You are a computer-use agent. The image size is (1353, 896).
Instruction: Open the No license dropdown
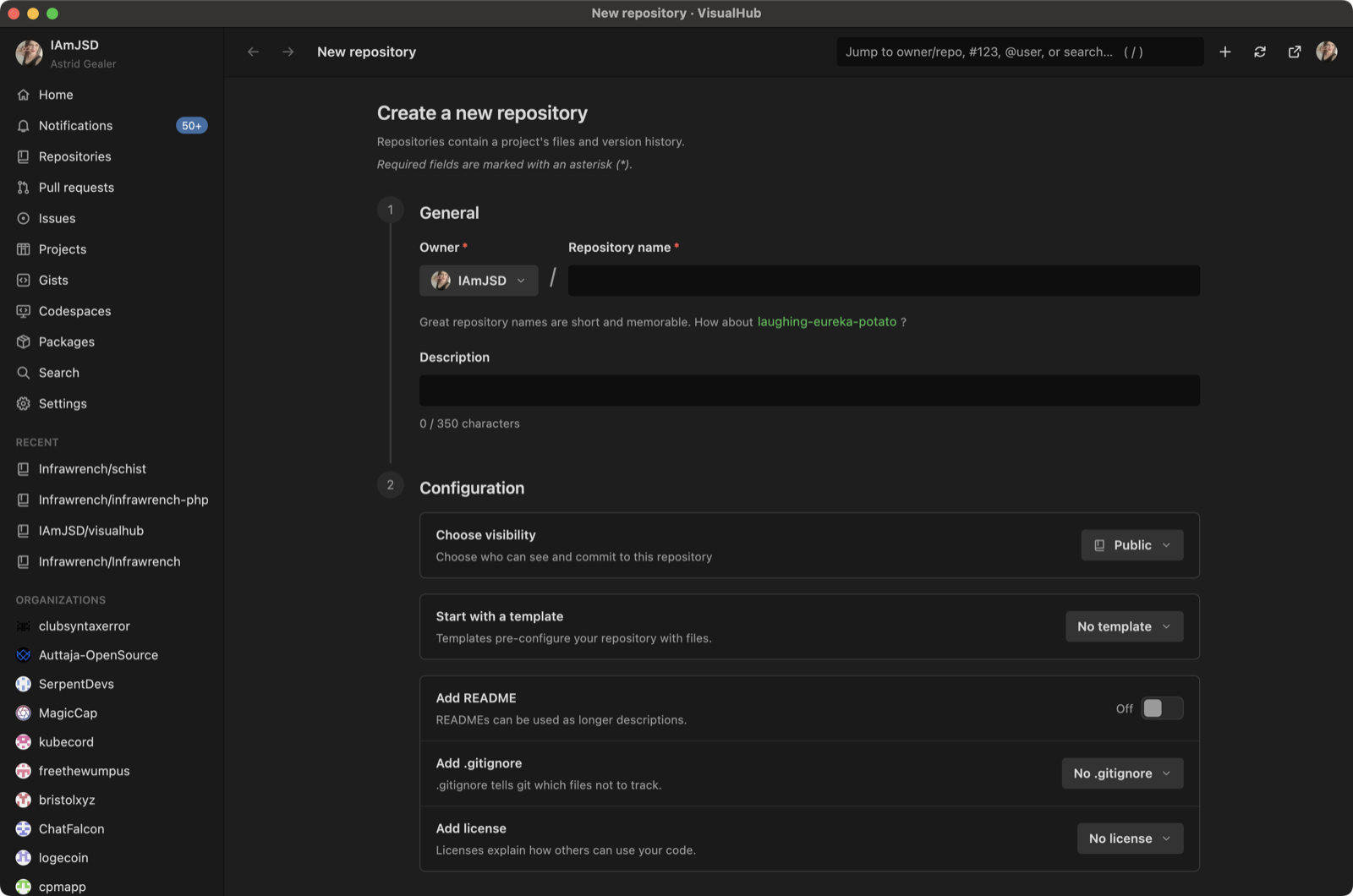coord(1131,839)
